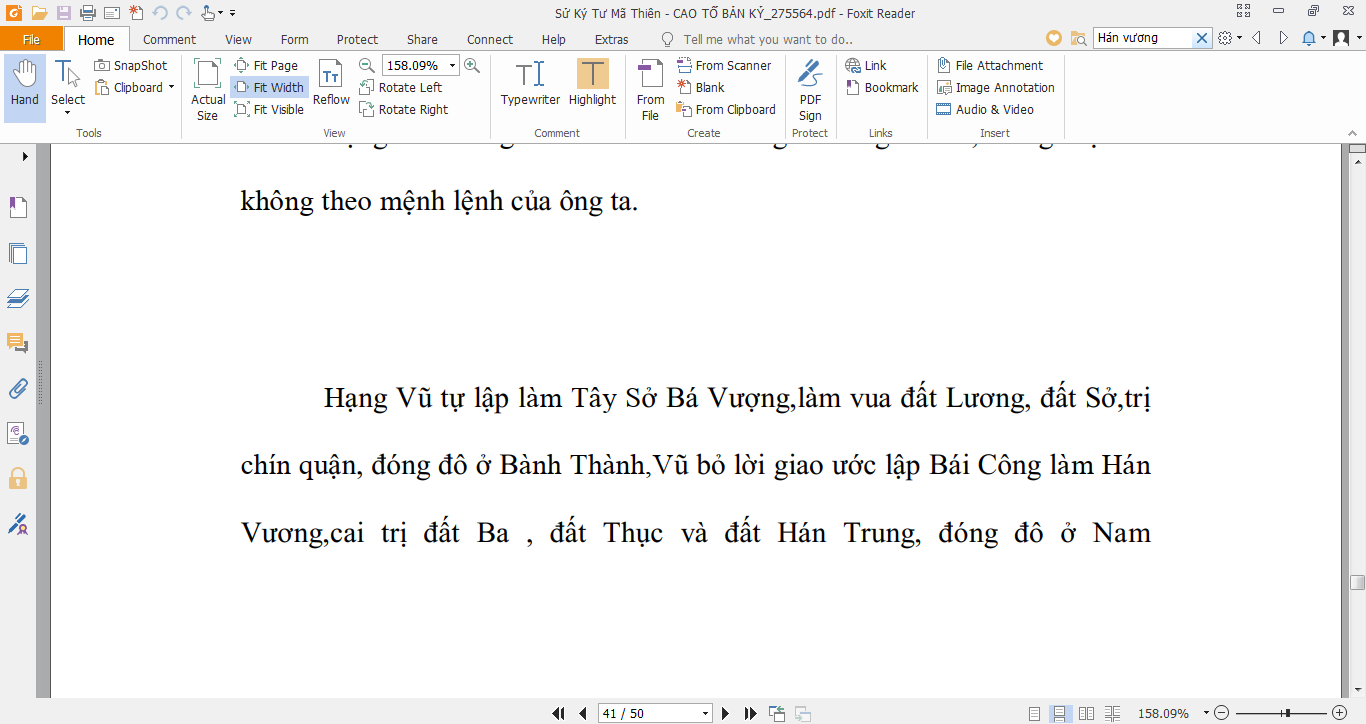Rotate the page right
1366x724 pixels.
(x=404, y=109)
